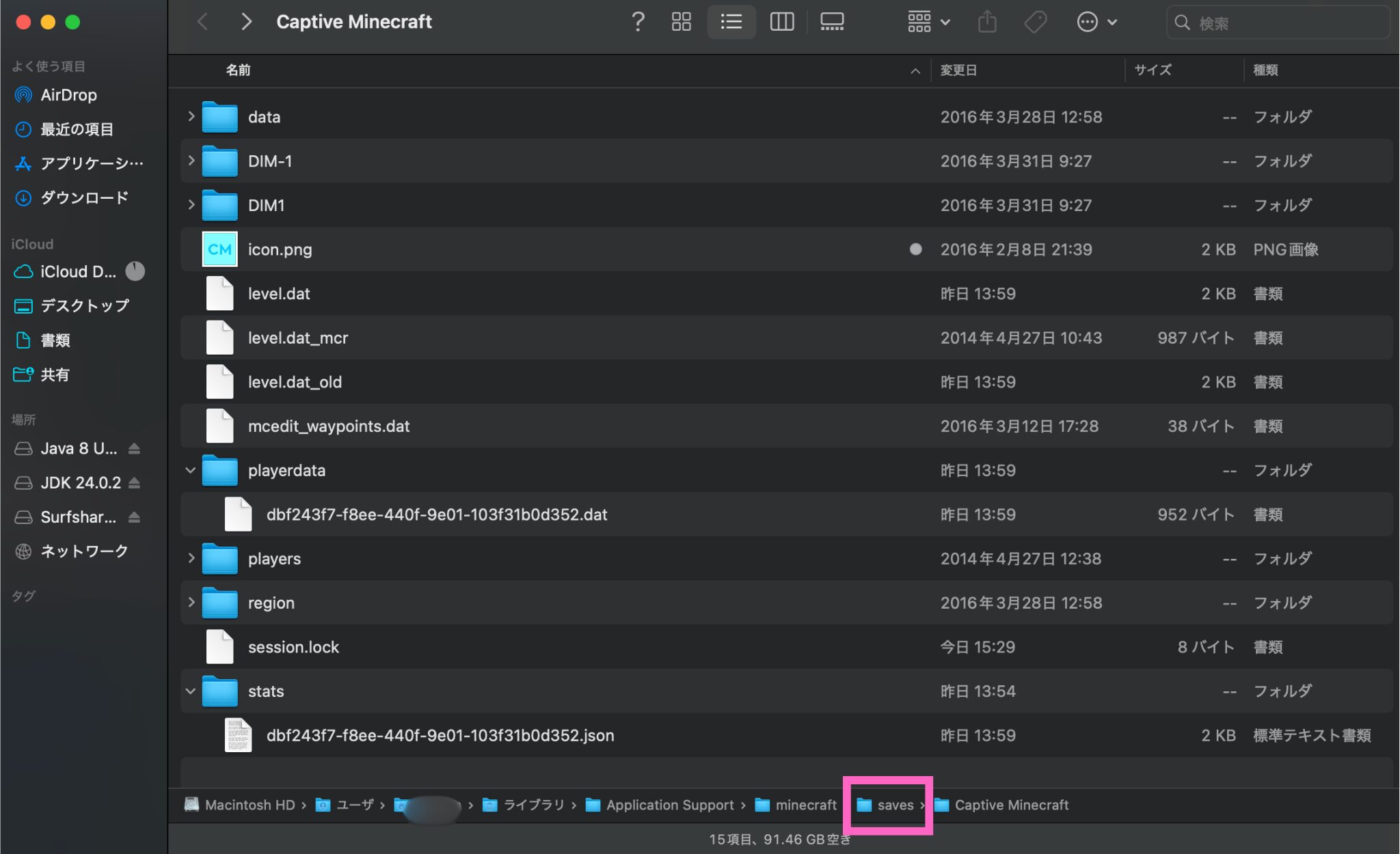The image size is (1400, 854).
Task: Switch to gallery view
Action: pos(831,22)
